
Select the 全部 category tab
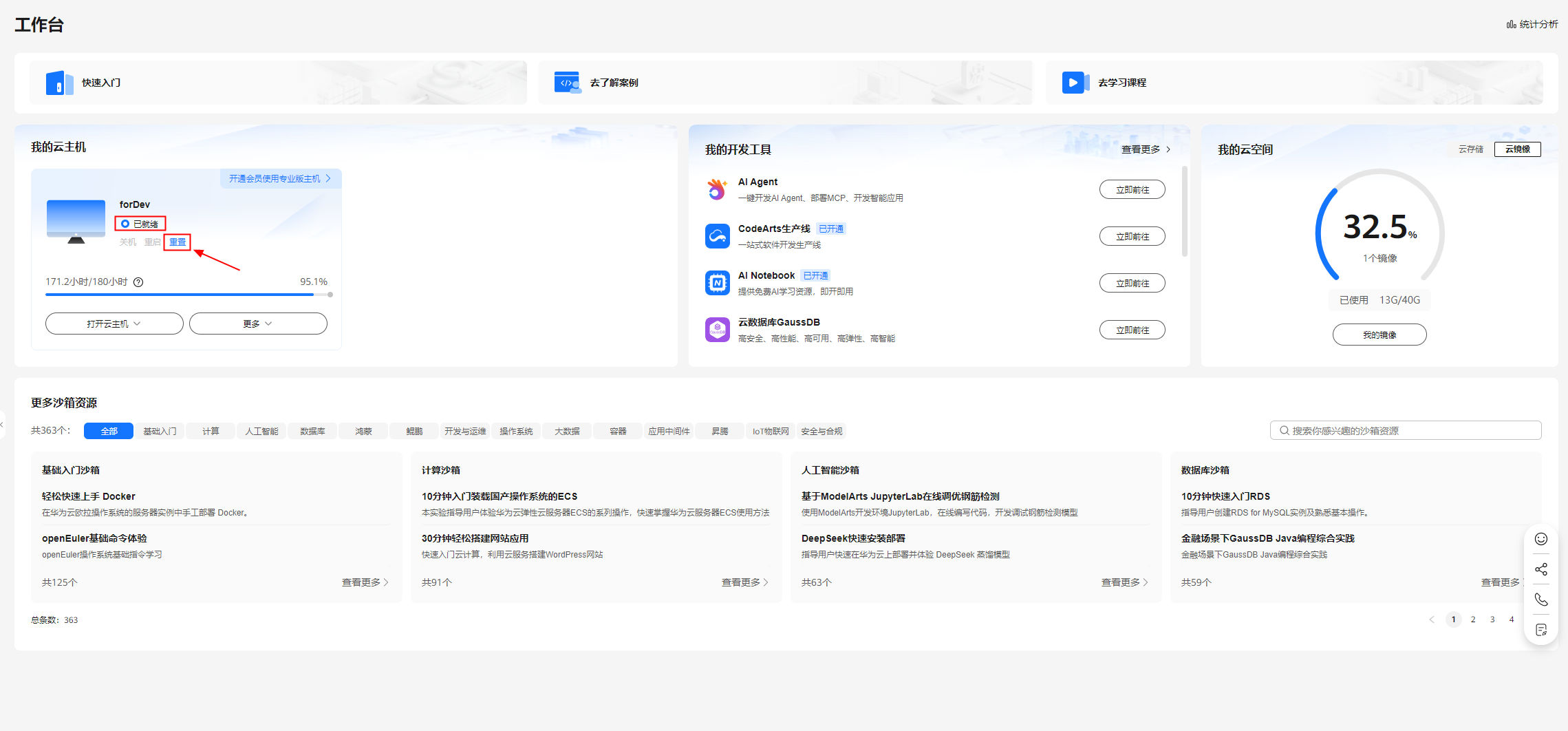click(x=109, y=431)
